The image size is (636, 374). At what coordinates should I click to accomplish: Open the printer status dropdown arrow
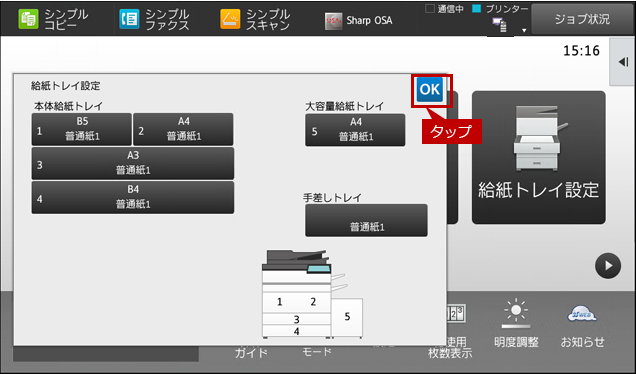coord(524,30)
